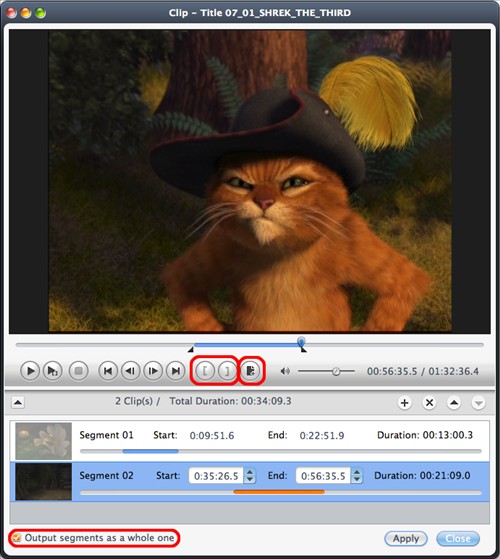Set segment end point bracket
This screenshot has height=559, width=500.
pos(227,371)
